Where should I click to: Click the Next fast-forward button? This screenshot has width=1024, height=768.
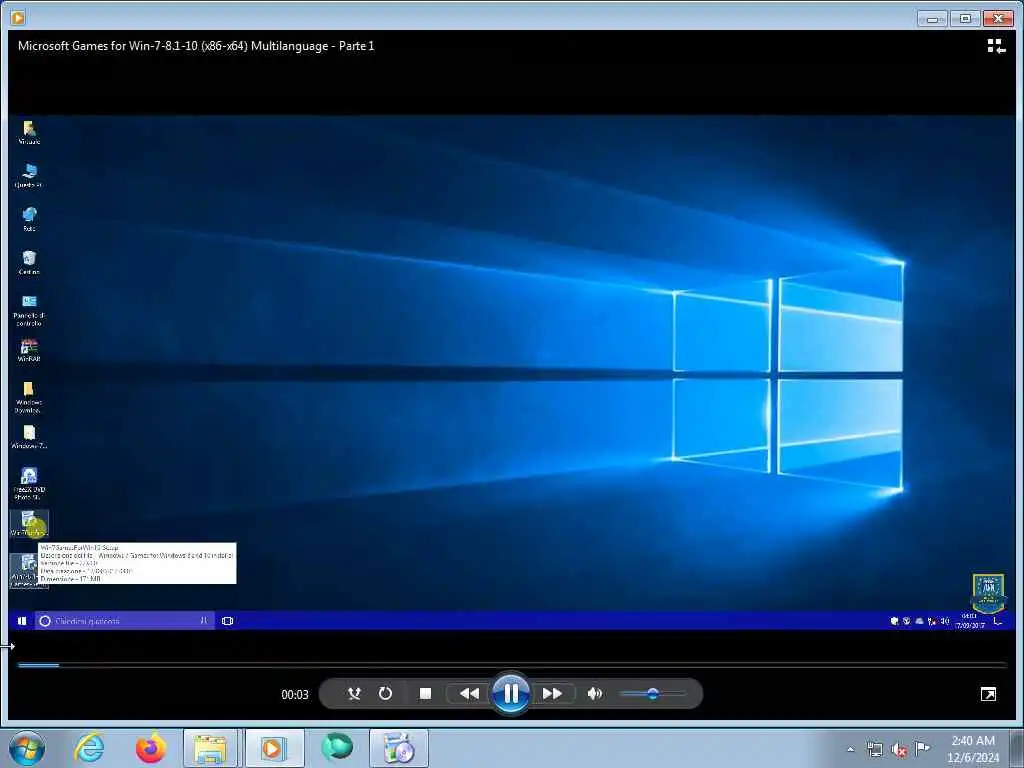click(x=553, y=694)
